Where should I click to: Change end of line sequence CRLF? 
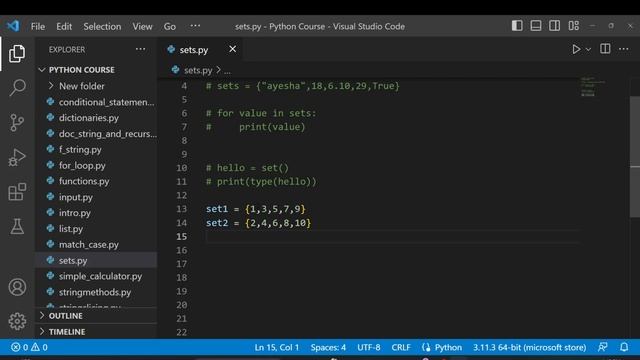pos(401,347)
